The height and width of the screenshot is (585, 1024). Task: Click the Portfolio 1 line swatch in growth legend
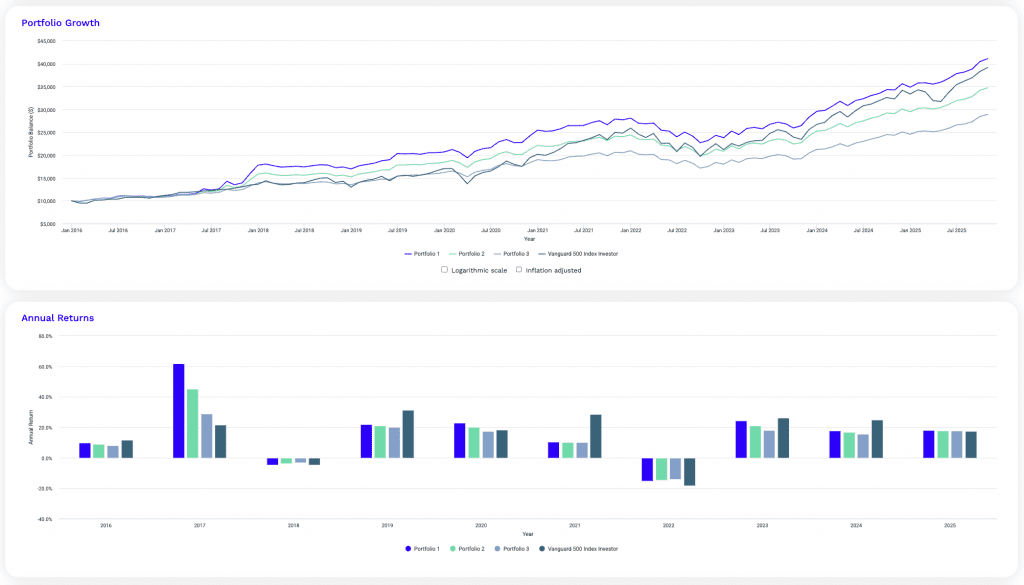point(408,255)
